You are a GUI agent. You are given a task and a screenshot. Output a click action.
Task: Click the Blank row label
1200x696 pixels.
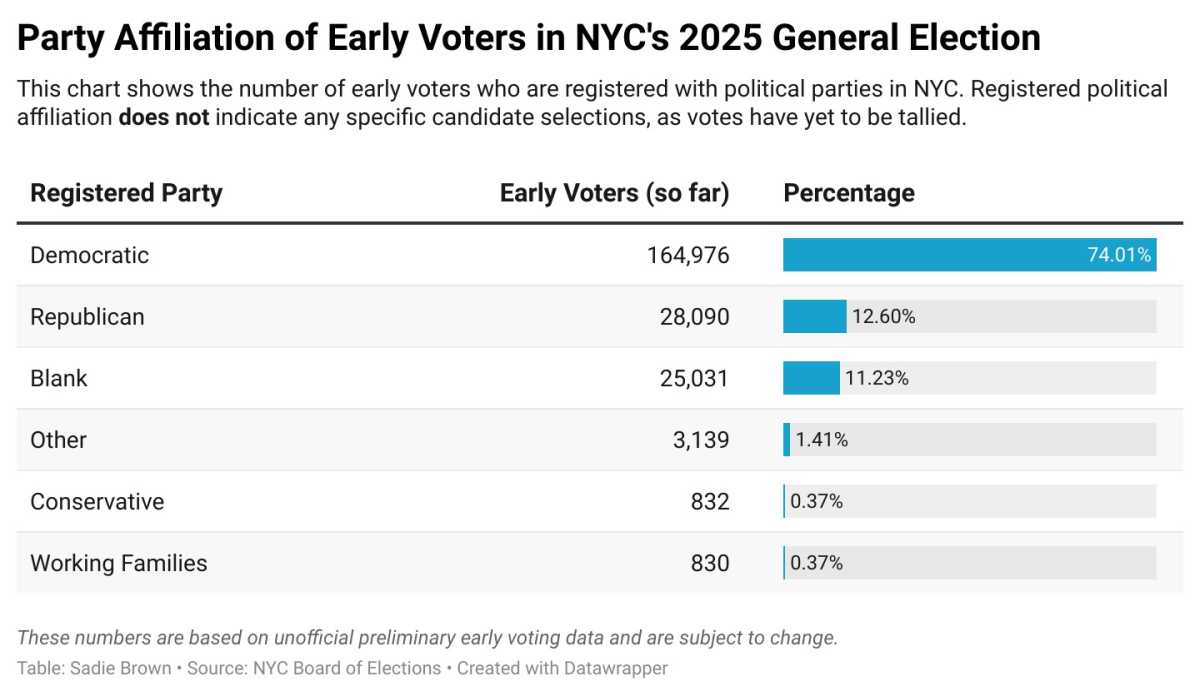pyautogui.click(x=59, y=378)
